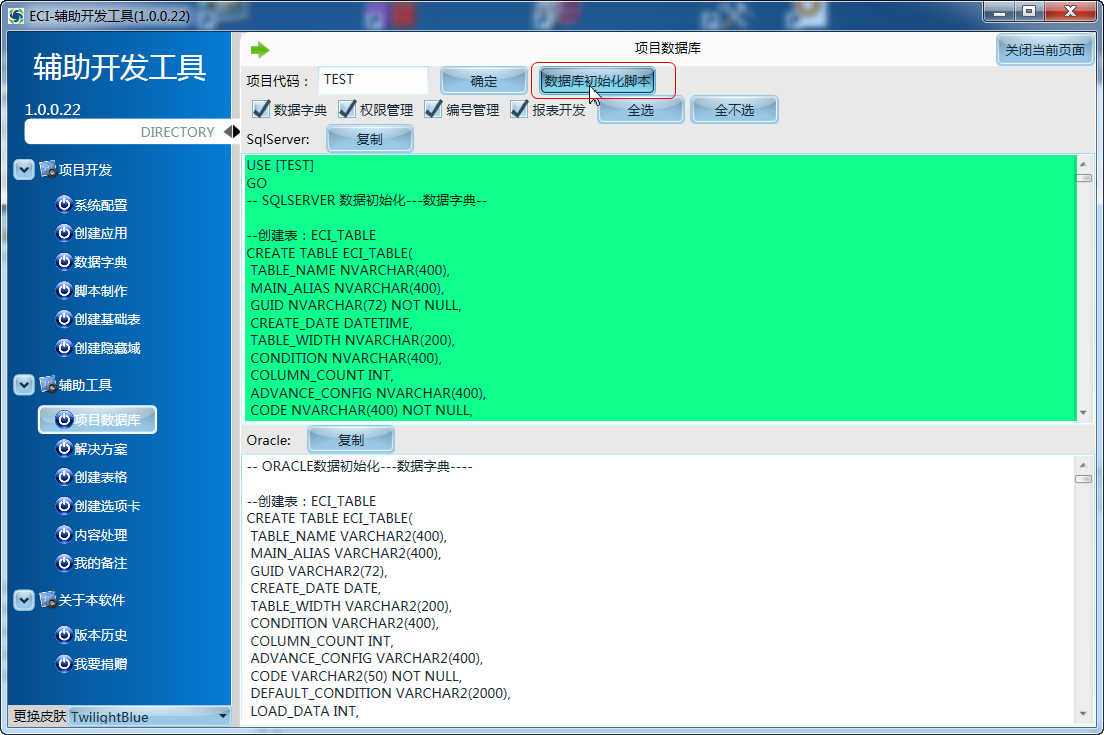Click 关闭当前页面 button
The image size is (1104, 735).
click(1045, 50)
